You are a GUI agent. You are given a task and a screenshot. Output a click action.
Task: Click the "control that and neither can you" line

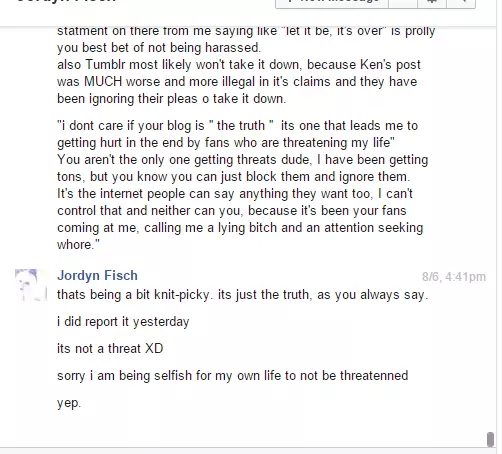coord(232,211)
